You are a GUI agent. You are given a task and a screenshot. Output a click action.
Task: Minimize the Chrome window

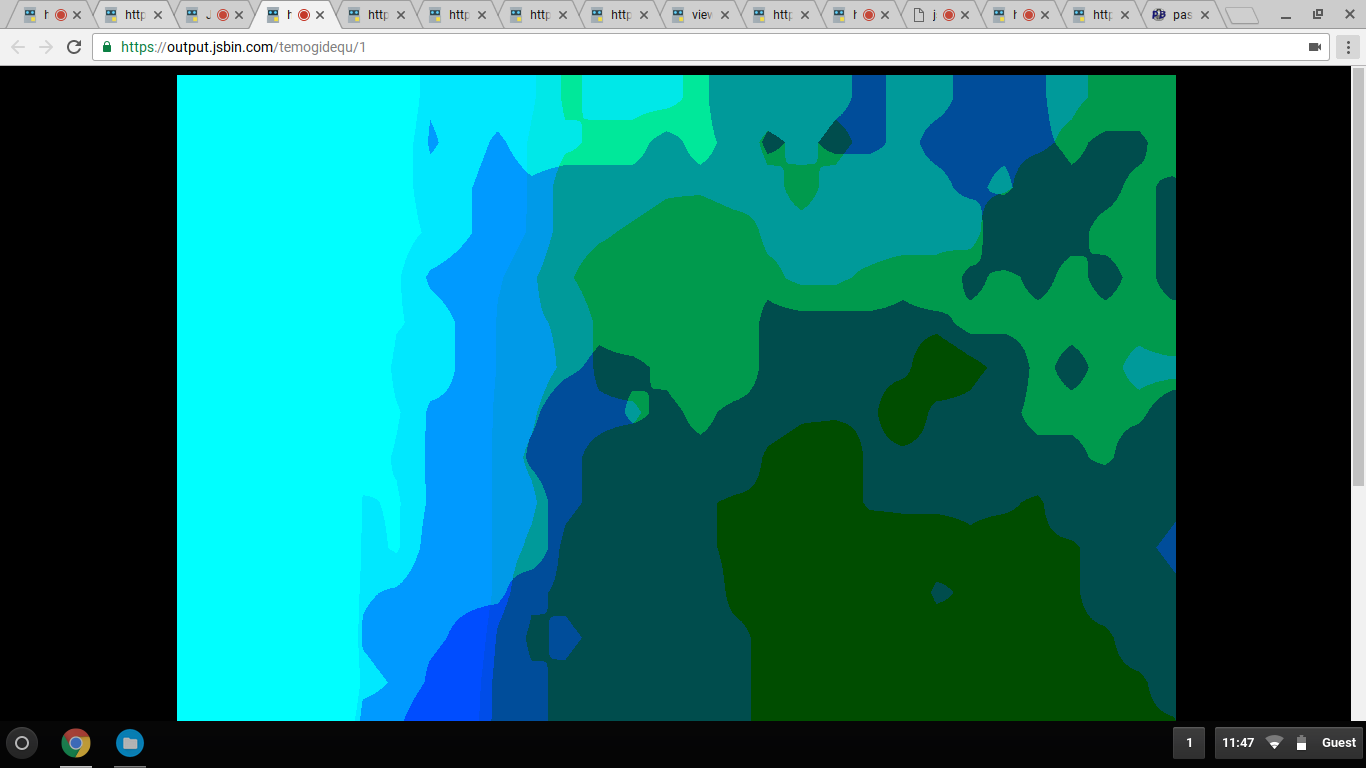point(1286,14)
